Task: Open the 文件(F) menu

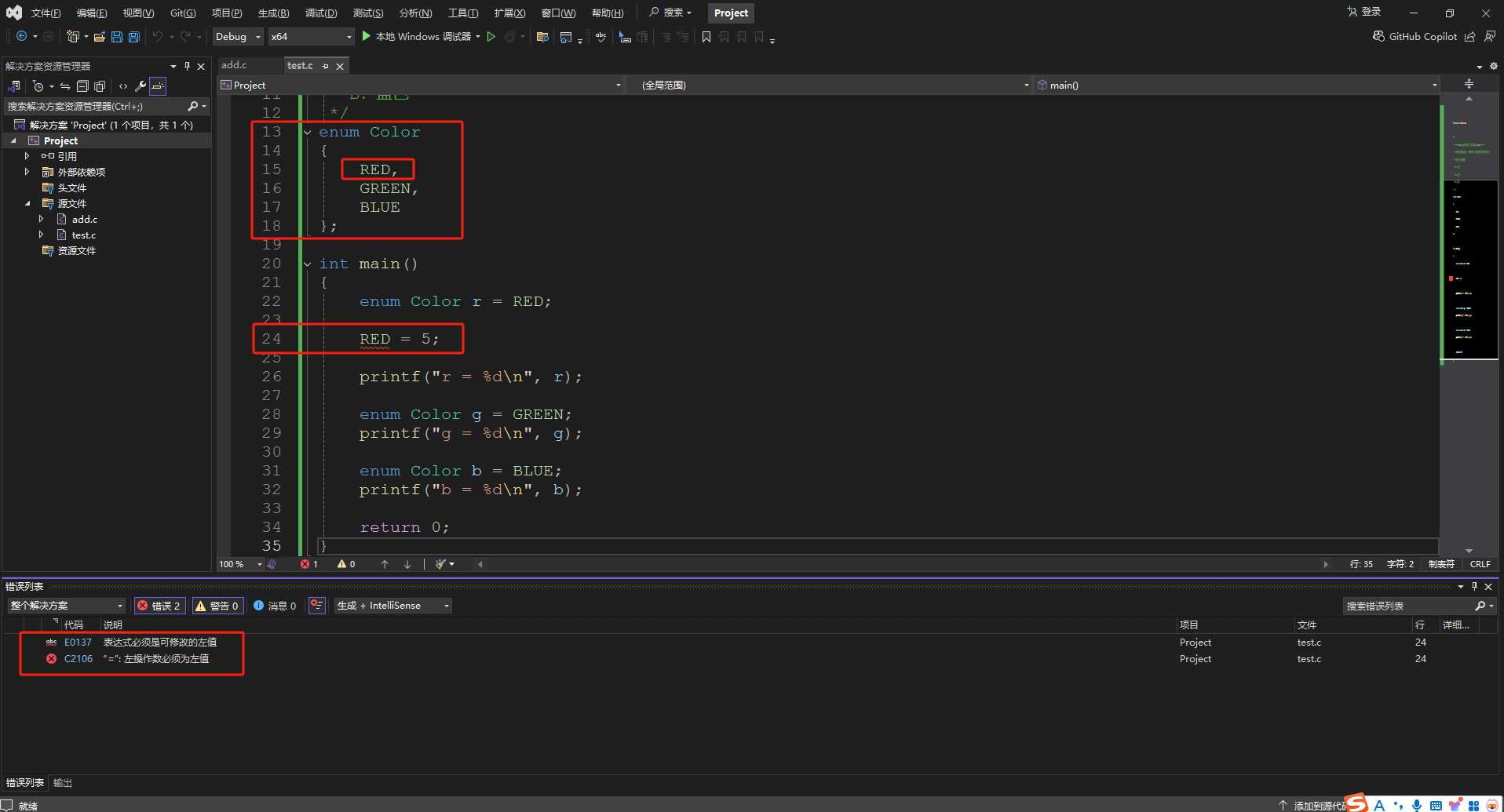Action: click(46, 13)
